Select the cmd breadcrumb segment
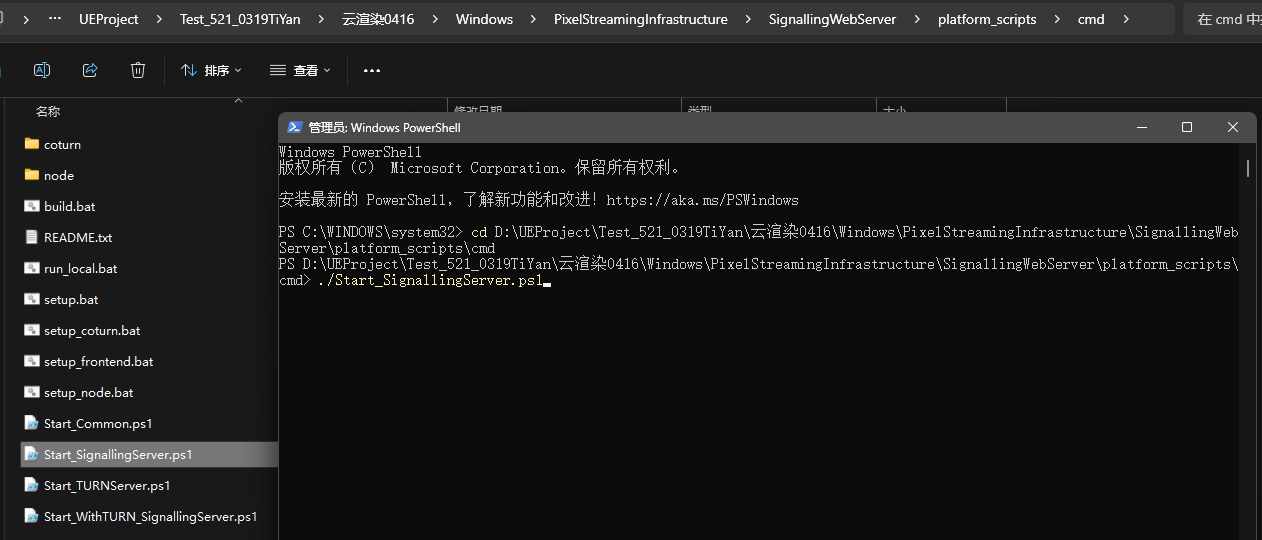The width and height of the screenshot is (1262, 540). point(1091,19)
